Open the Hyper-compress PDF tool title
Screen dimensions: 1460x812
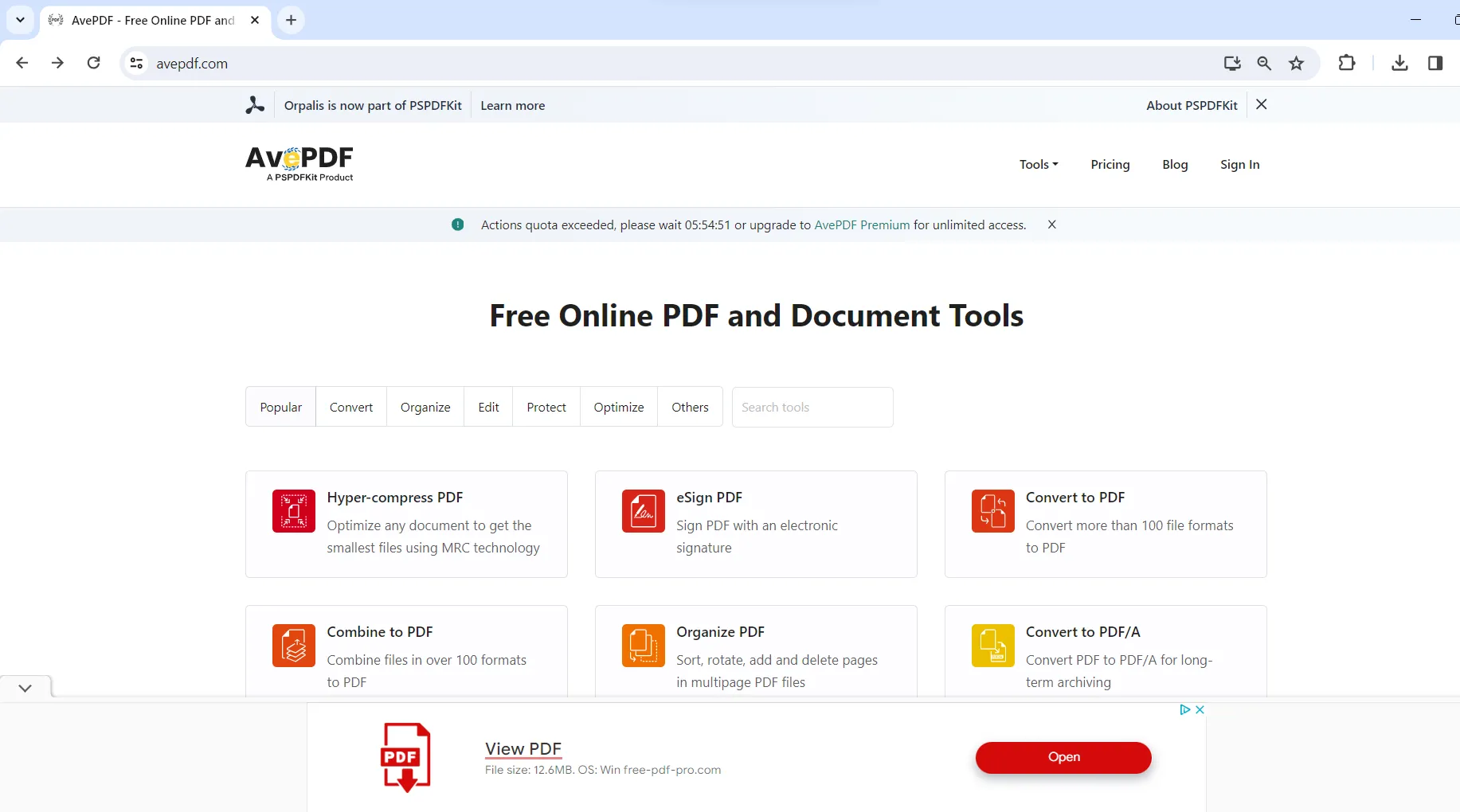pyautogui.click(x=395, y=498)
